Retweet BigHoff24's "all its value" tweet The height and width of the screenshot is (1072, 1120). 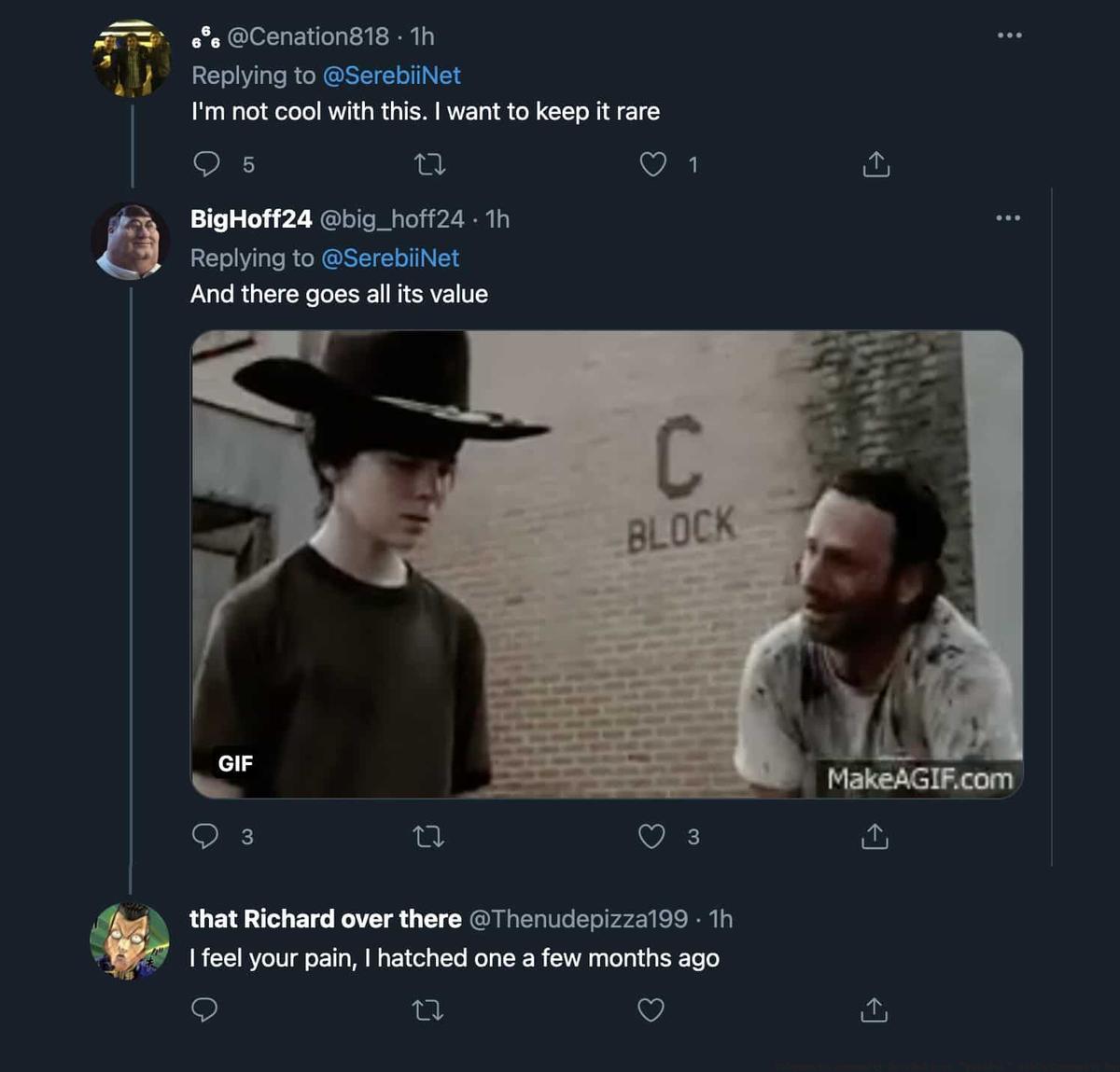428,836
